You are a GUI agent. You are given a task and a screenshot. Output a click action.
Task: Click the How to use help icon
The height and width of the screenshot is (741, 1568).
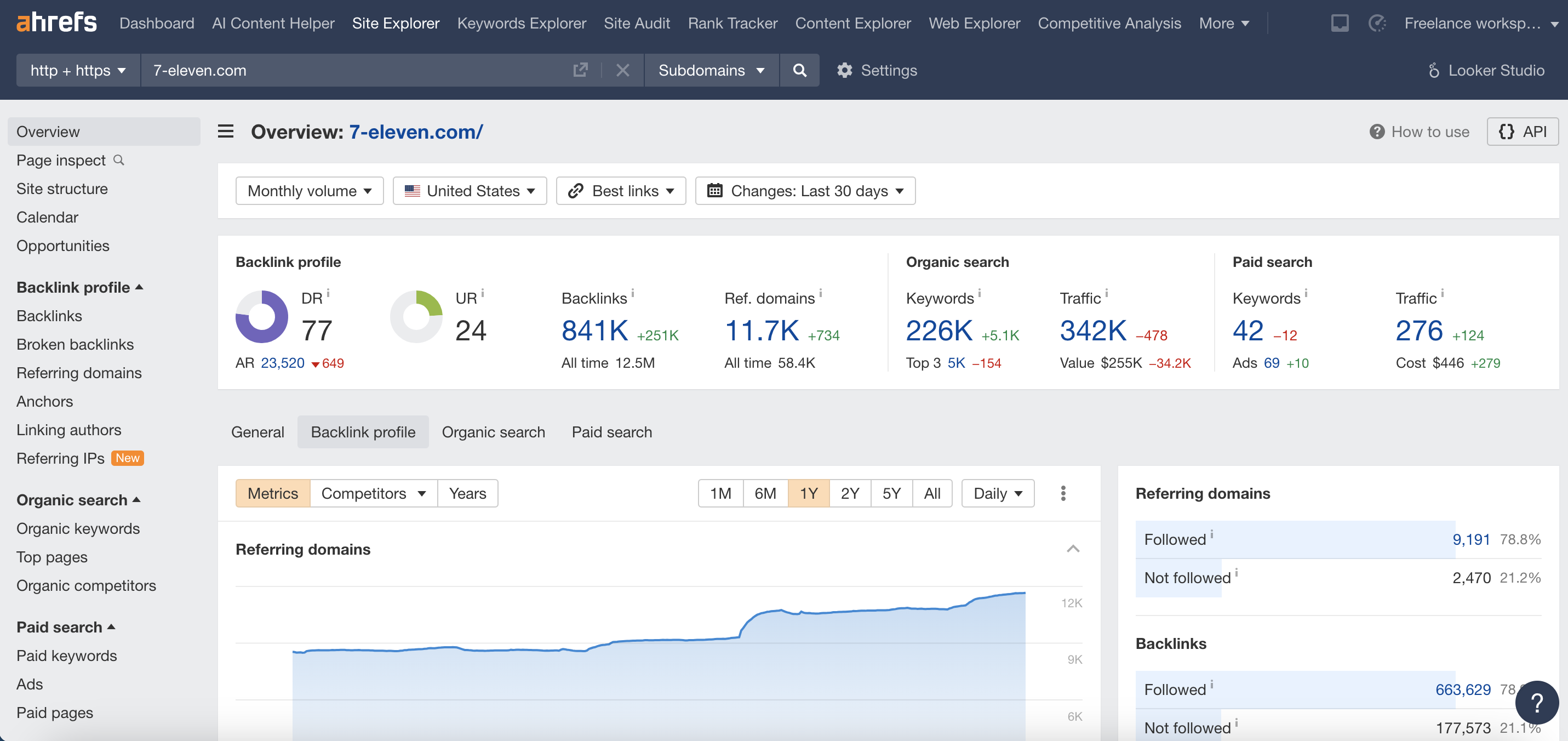1377,132
